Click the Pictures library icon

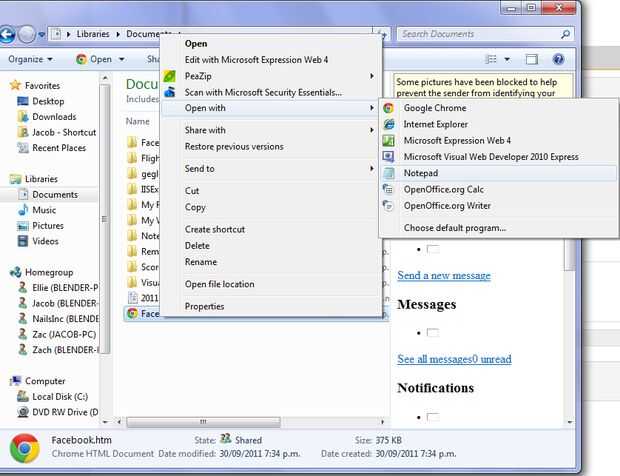pyautogui.click(x=23, y=226)
